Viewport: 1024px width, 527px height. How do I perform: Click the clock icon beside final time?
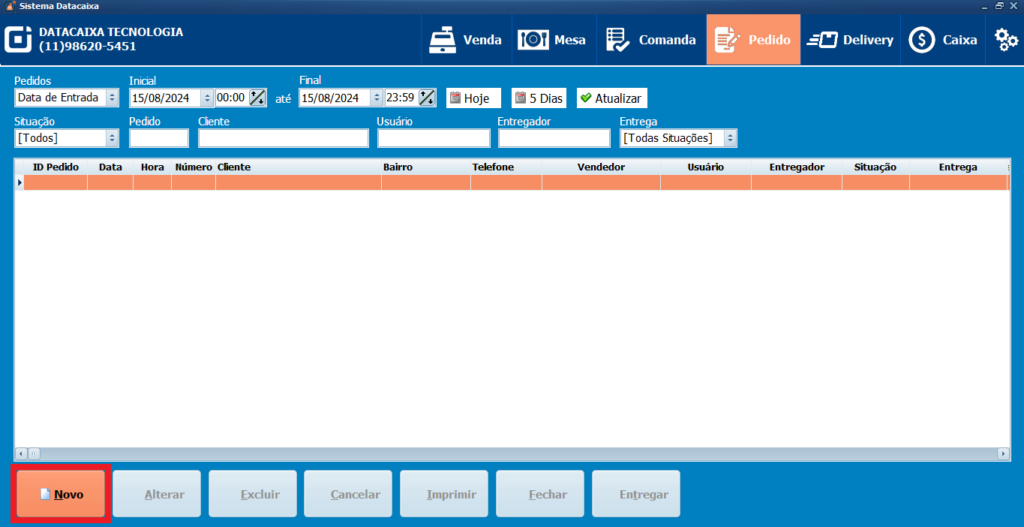[x=427, y=98]
